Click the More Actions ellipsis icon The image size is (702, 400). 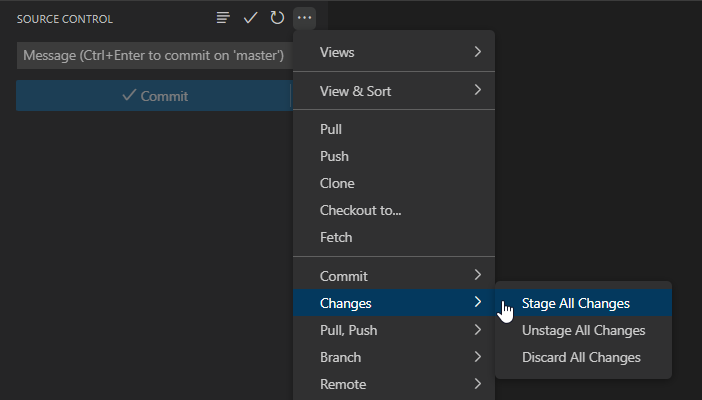coord(305,18)
